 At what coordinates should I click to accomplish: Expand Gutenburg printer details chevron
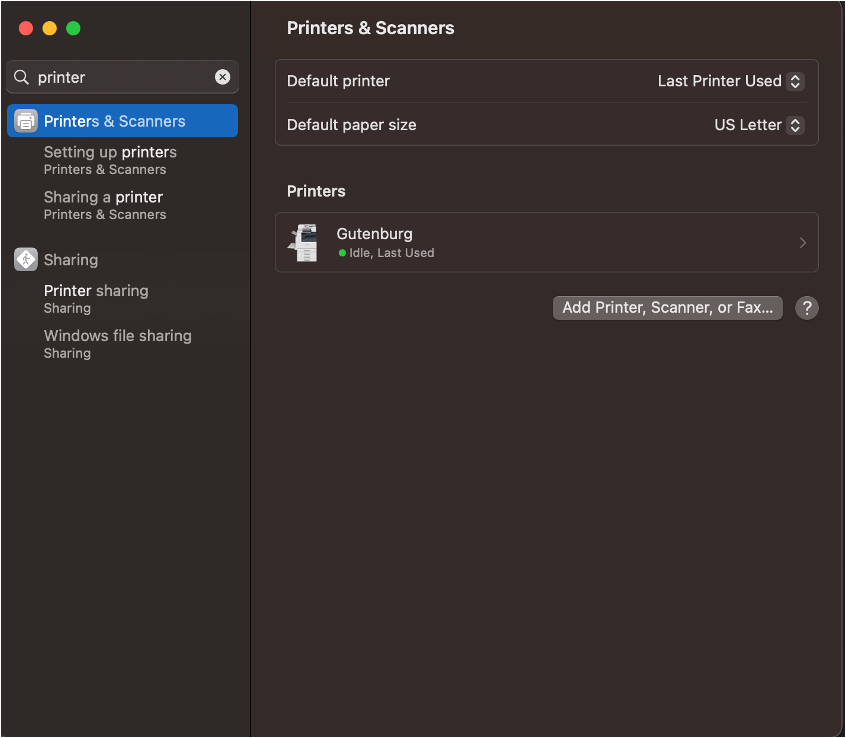pos(802,243)
